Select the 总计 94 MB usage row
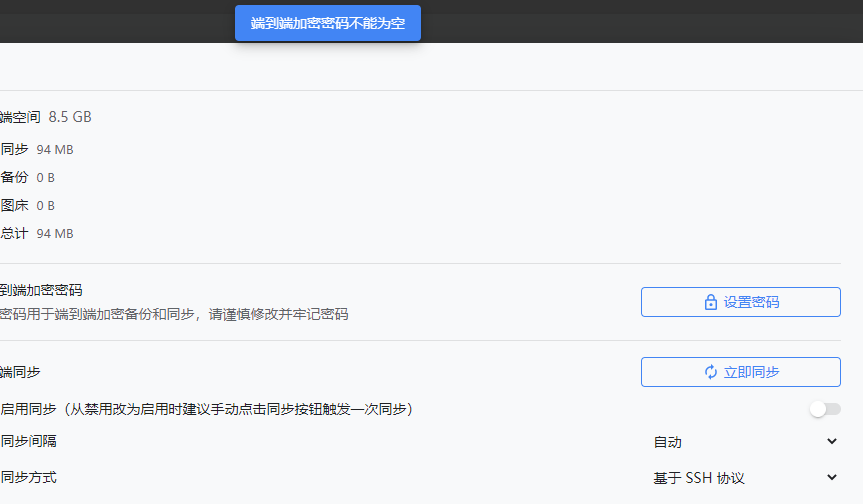The width and height of the screenshot is (863, 504). point(37,233)
